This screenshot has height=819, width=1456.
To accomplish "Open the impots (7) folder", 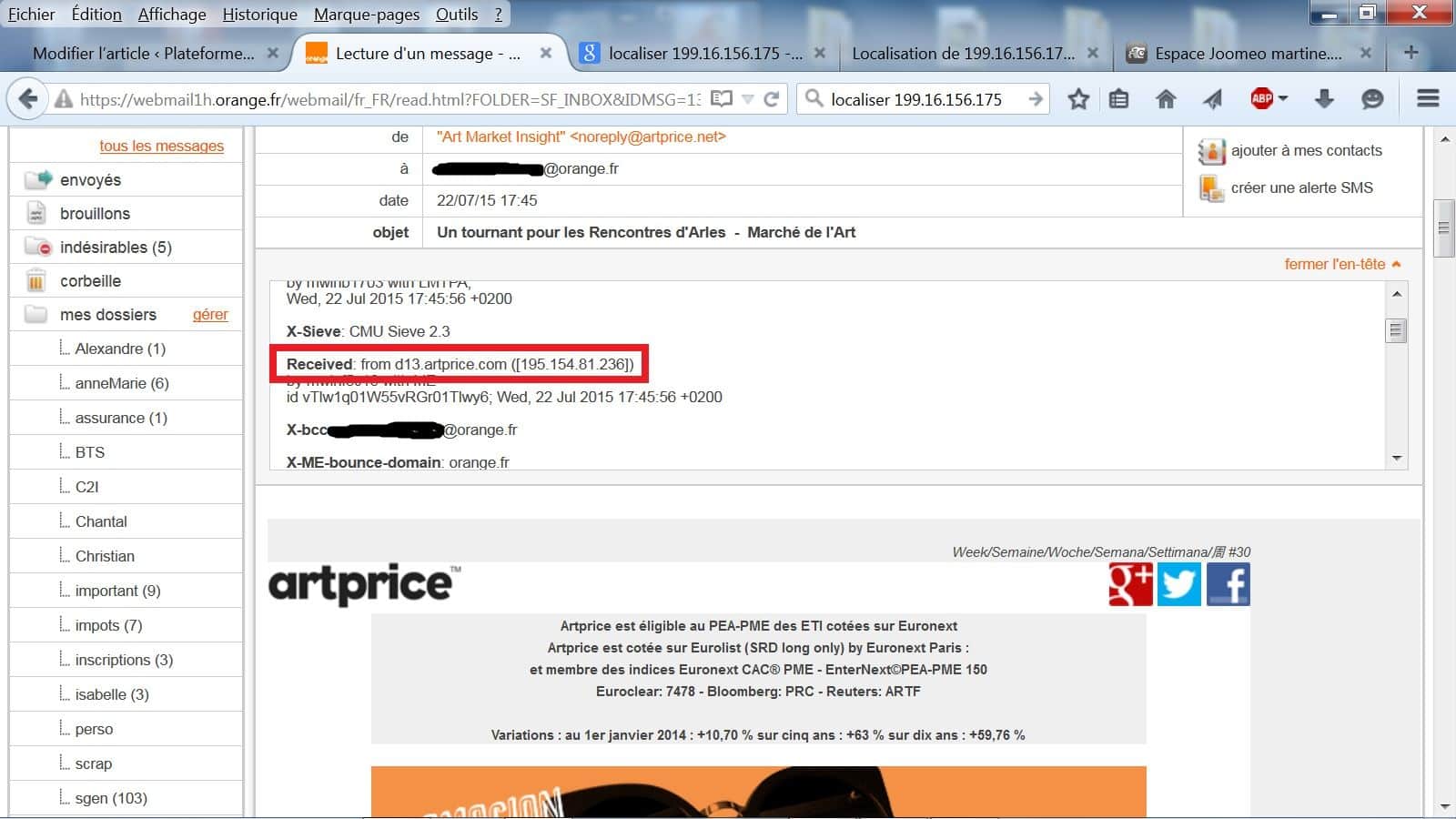I will point(108,626).
